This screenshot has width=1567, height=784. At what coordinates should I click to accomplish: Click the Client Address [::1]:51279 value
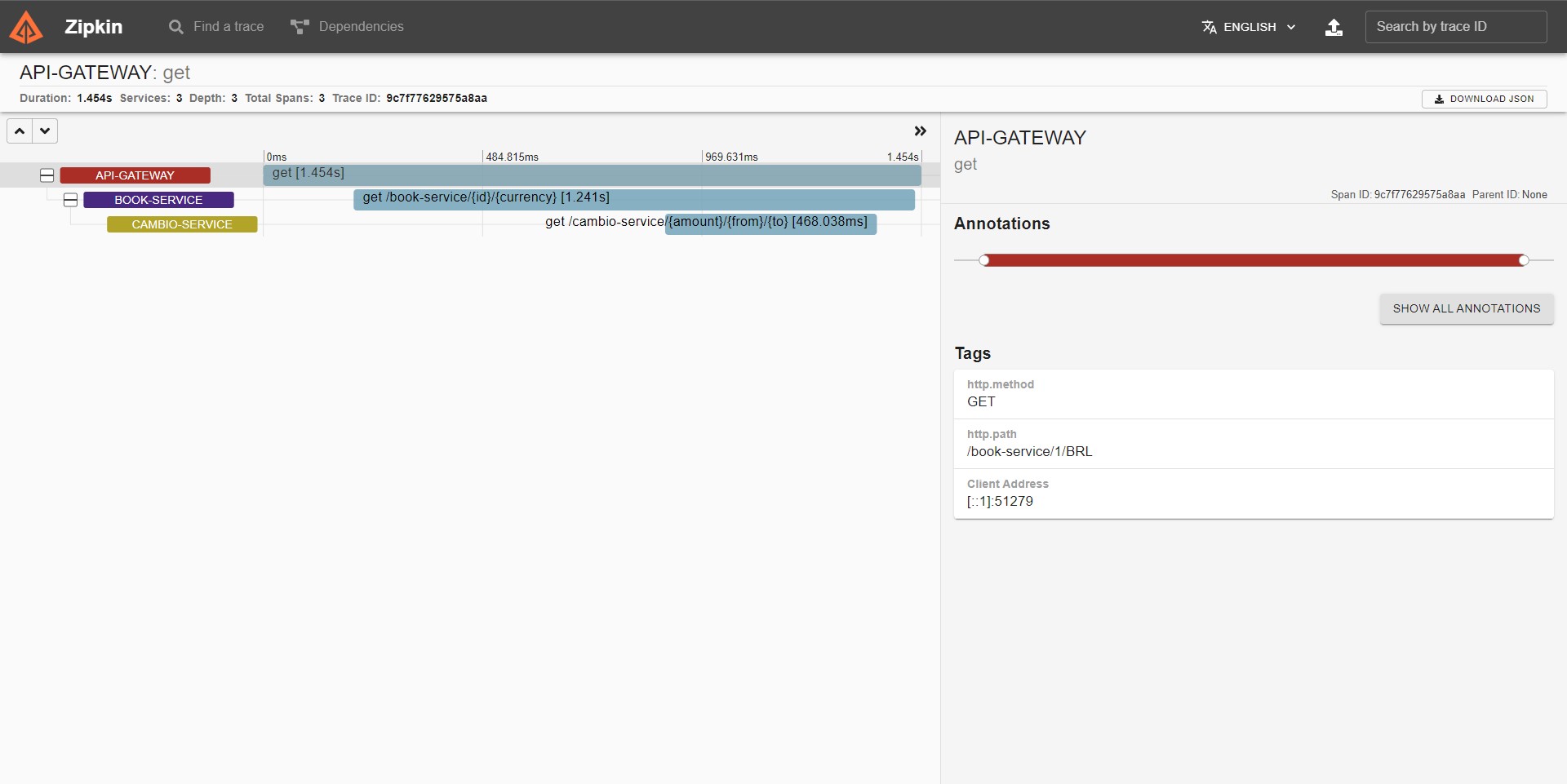pyautogui.click(x=1000, y=501)
